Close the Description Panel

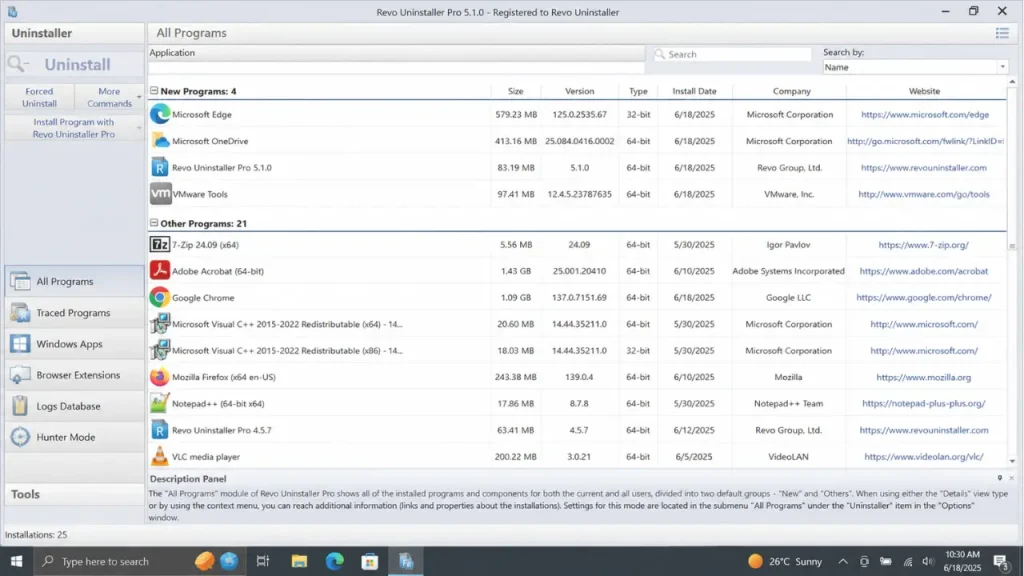click(1011, 479)
